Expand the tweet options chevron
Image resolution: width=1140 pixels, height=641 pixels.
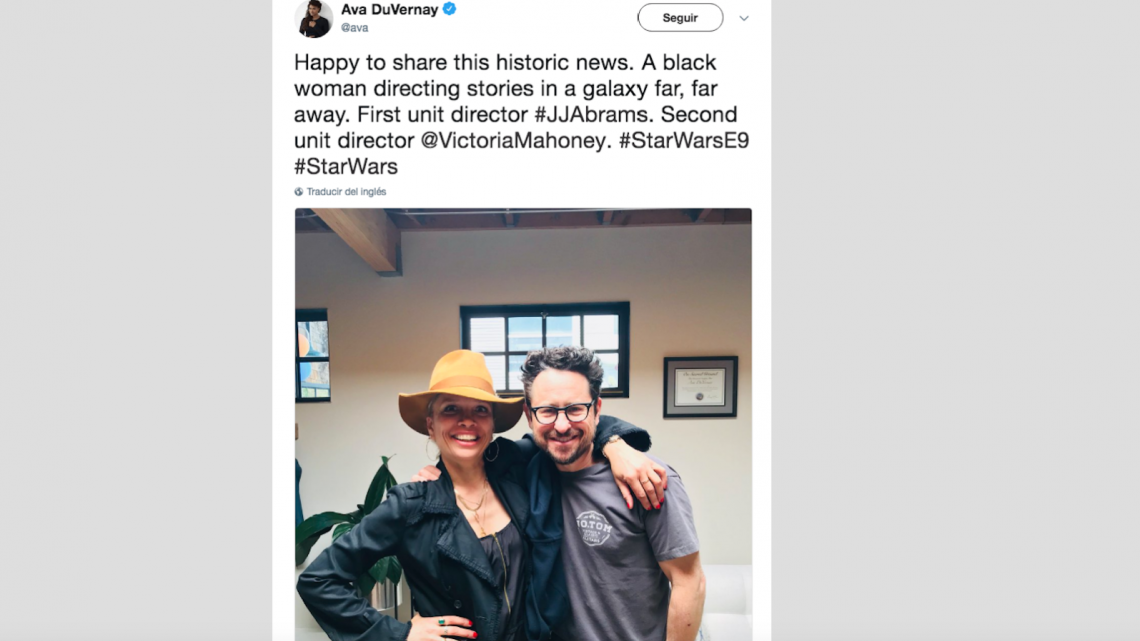743,18
